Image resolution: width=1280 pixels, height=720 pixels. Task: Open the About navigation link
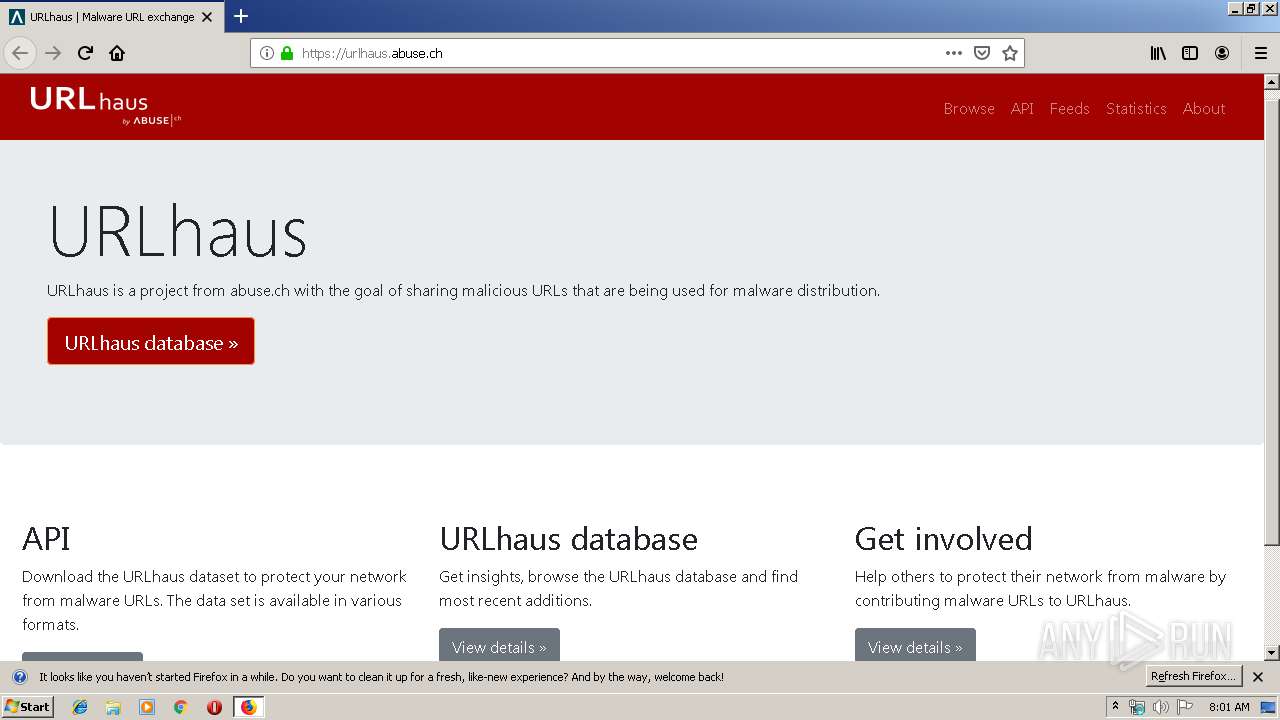[1204, 109]
